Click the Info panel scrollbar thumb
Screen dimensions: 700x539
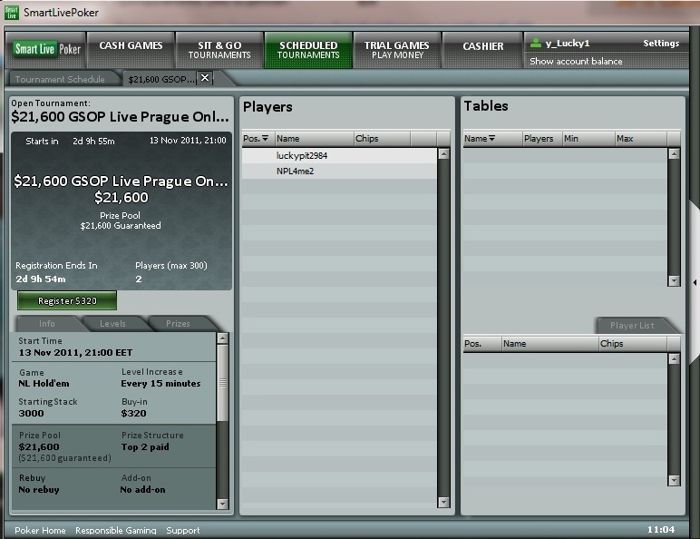coord(222,382)
